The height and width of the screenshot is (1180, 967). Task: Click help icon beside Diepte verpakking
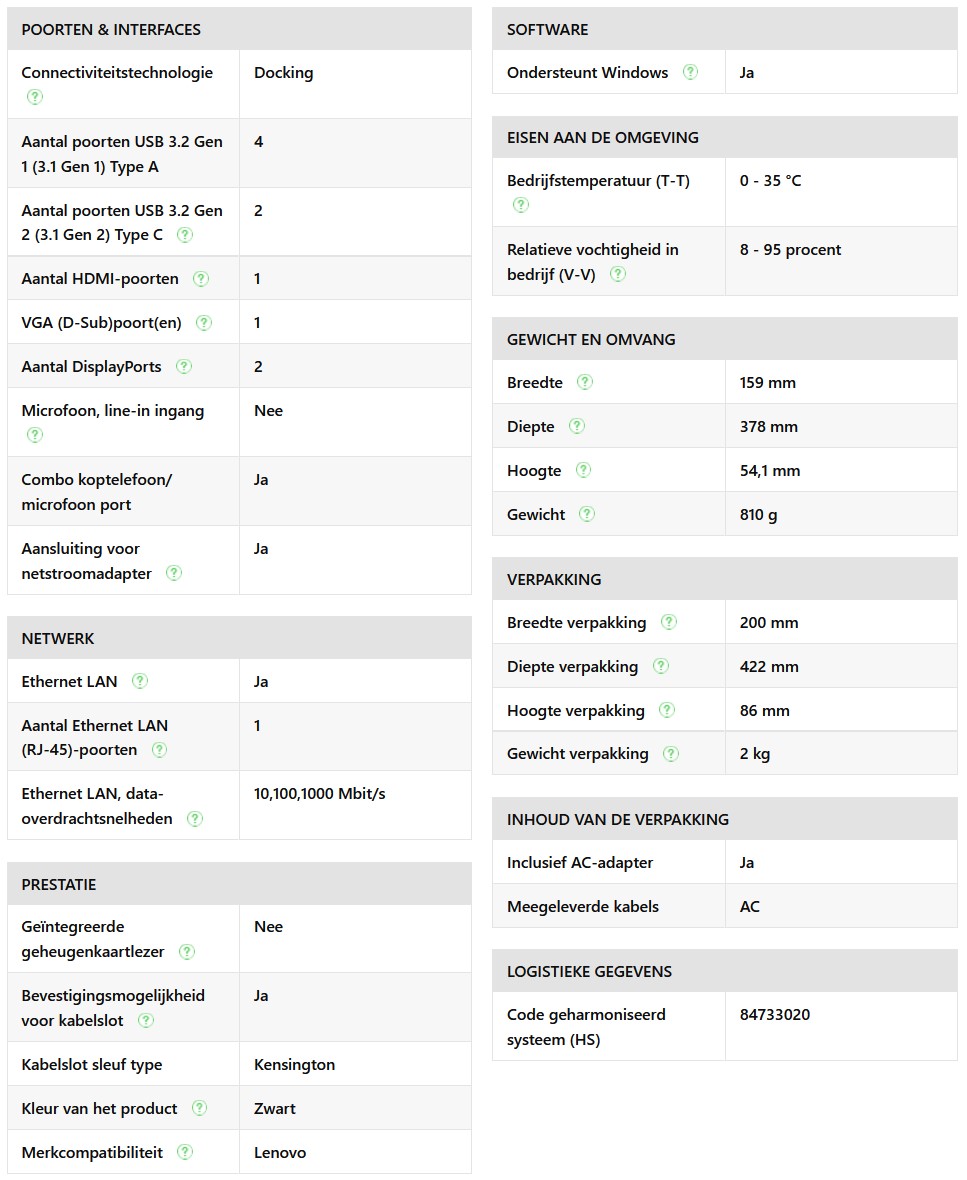point(661,666)
